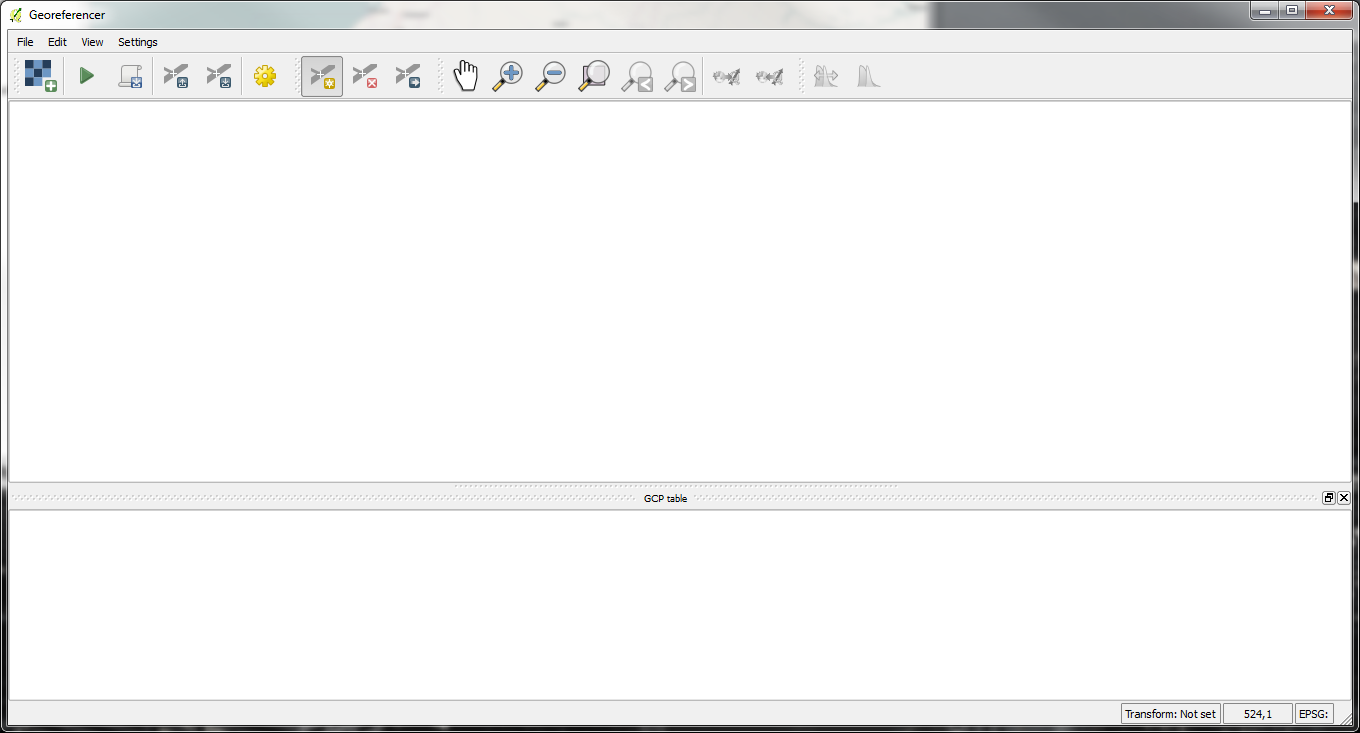1360x733 pixels.
Task: Toggle the Add Point tool
Action: point(322,76)
